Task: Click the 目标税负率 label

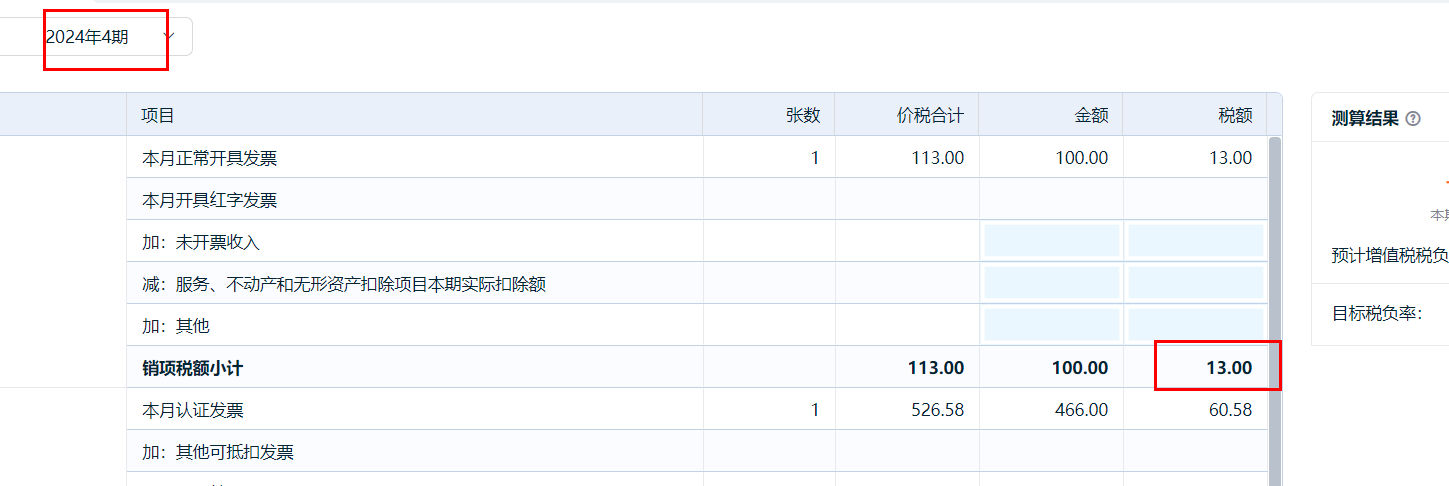Action: [x=1376, y=314]
